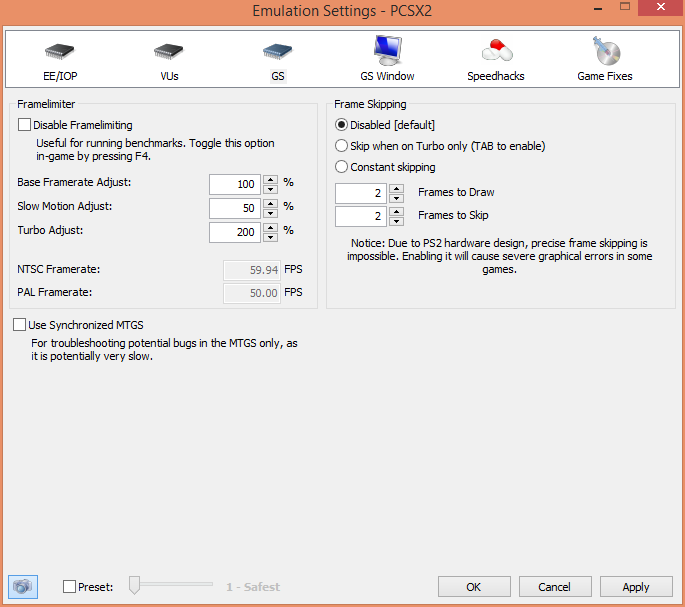Click the Apply button
The width and height of the screenshot is (685, 607).
pos(636,586)
